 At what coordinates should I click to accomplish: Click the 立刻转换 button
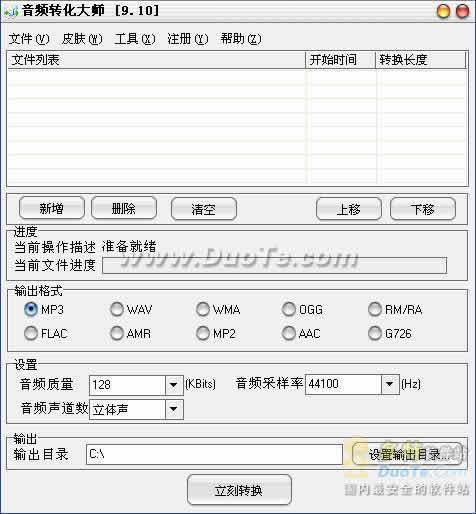pyautogui.click(x=239, y=490)
